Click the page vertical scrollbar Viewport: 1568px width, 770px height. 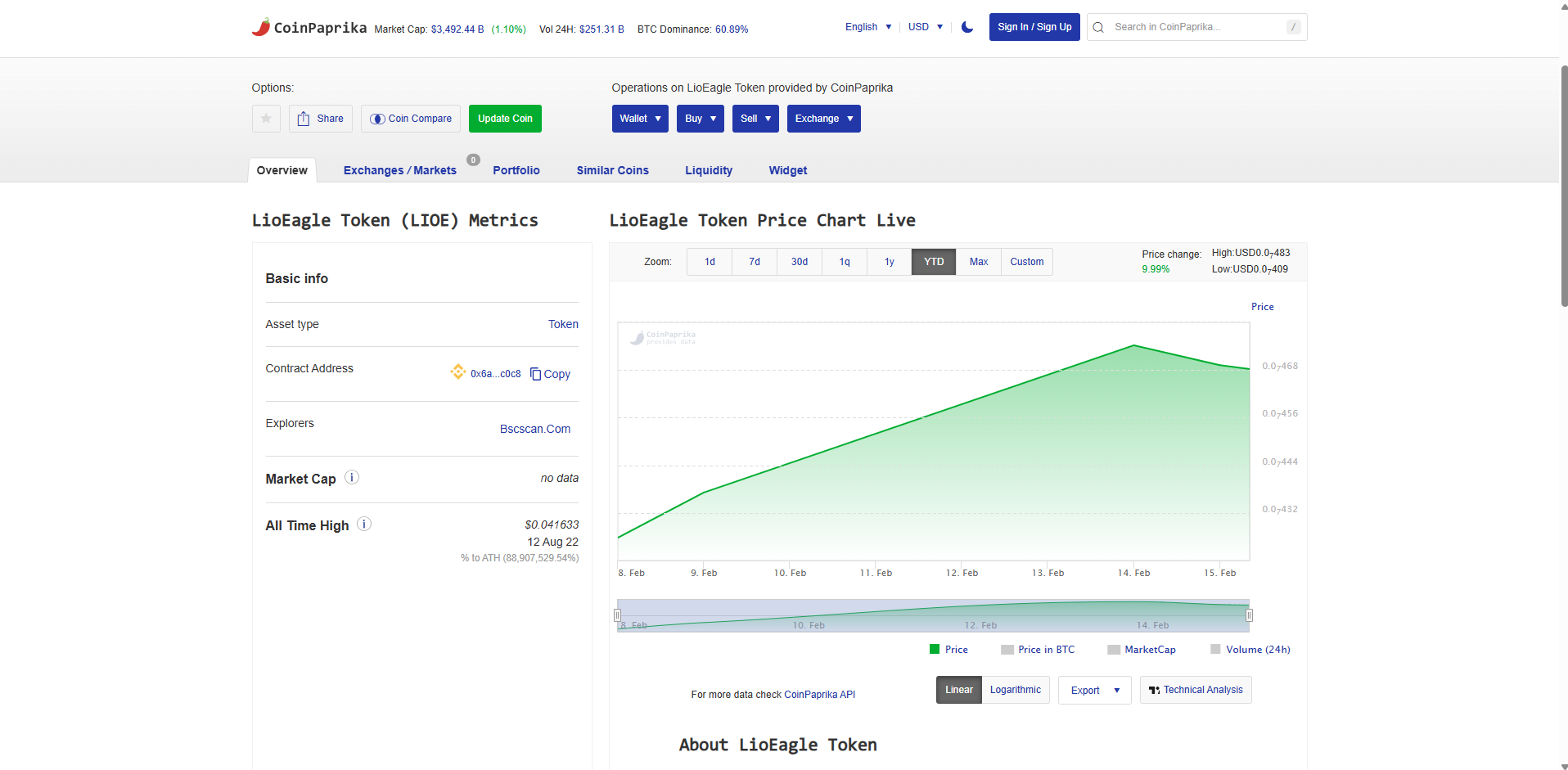(x=1564, y=185)
